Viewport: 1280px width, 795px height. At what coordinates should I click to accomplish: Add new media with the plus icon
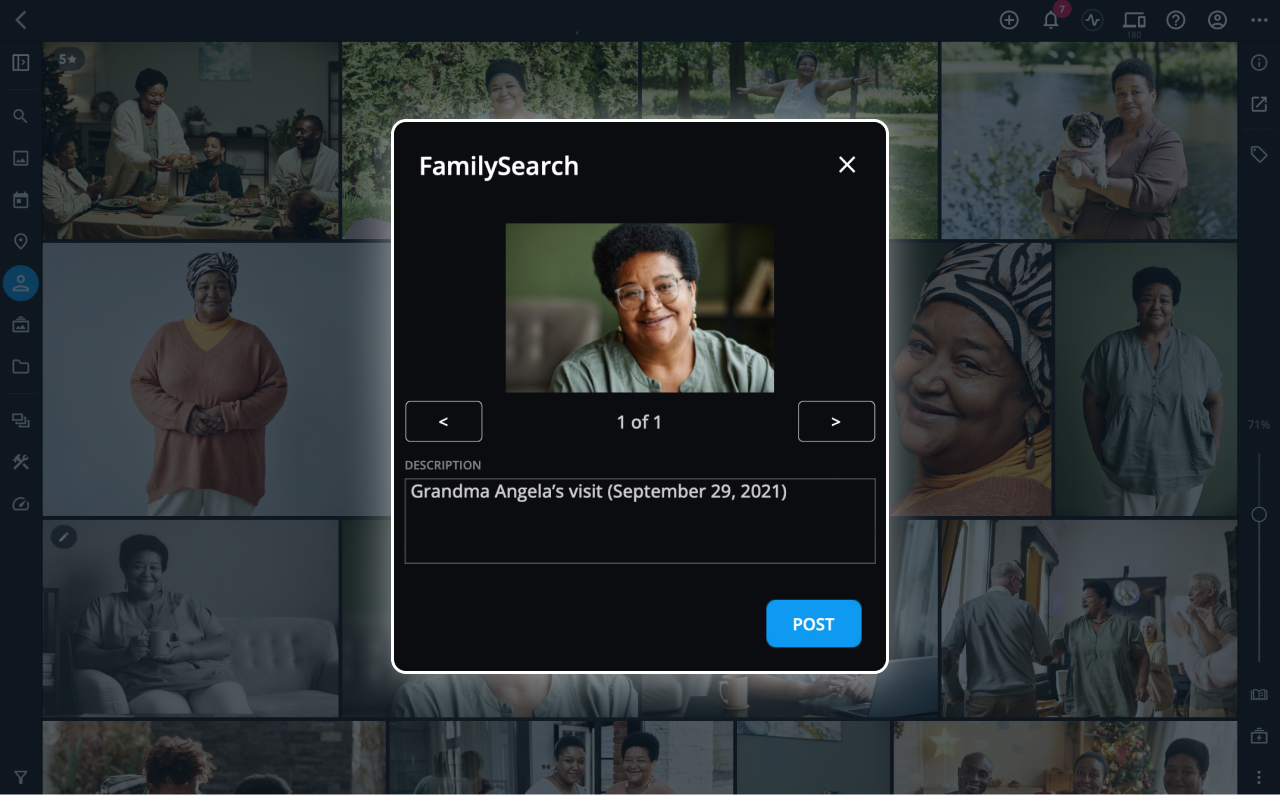1008,20
